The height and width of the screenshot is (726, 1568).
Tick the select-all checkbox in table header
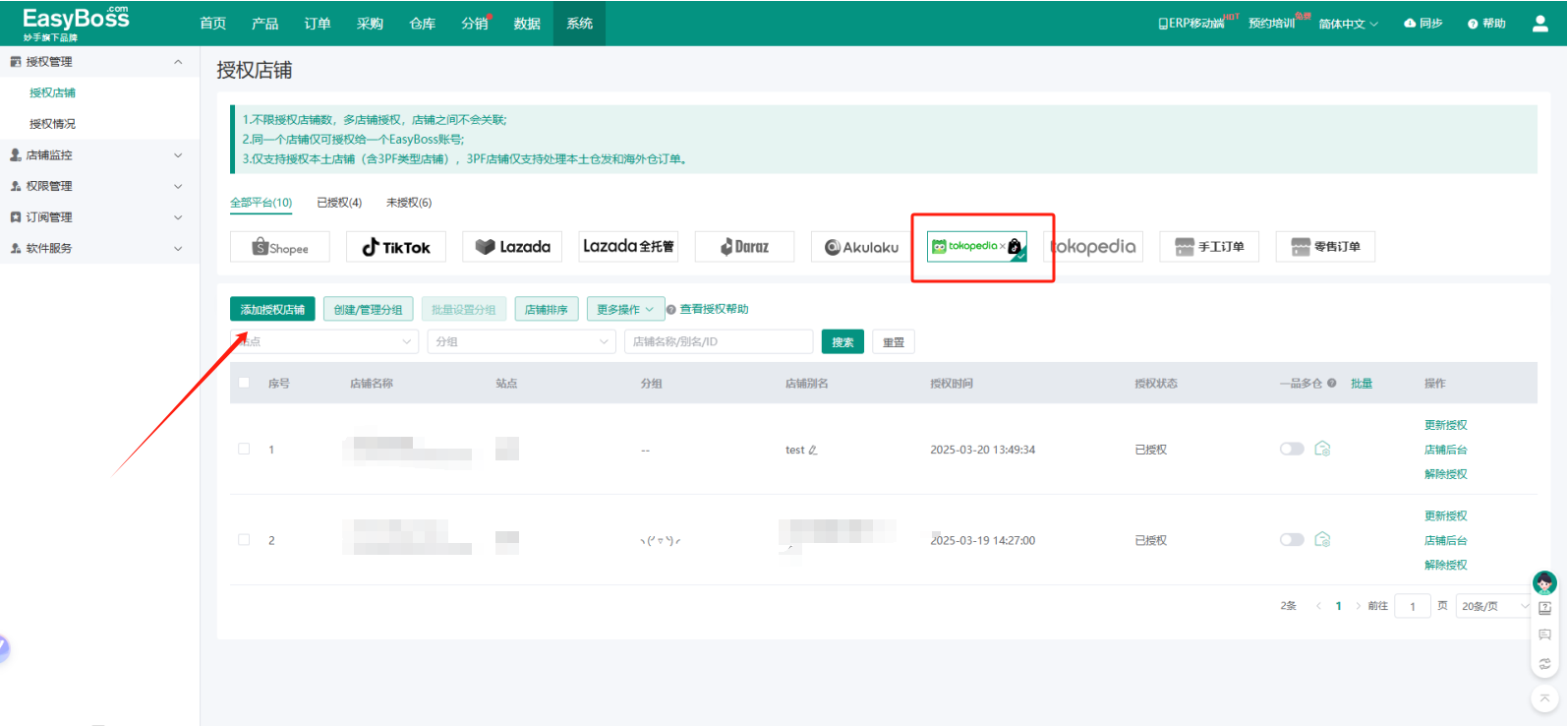pos(244,383)
